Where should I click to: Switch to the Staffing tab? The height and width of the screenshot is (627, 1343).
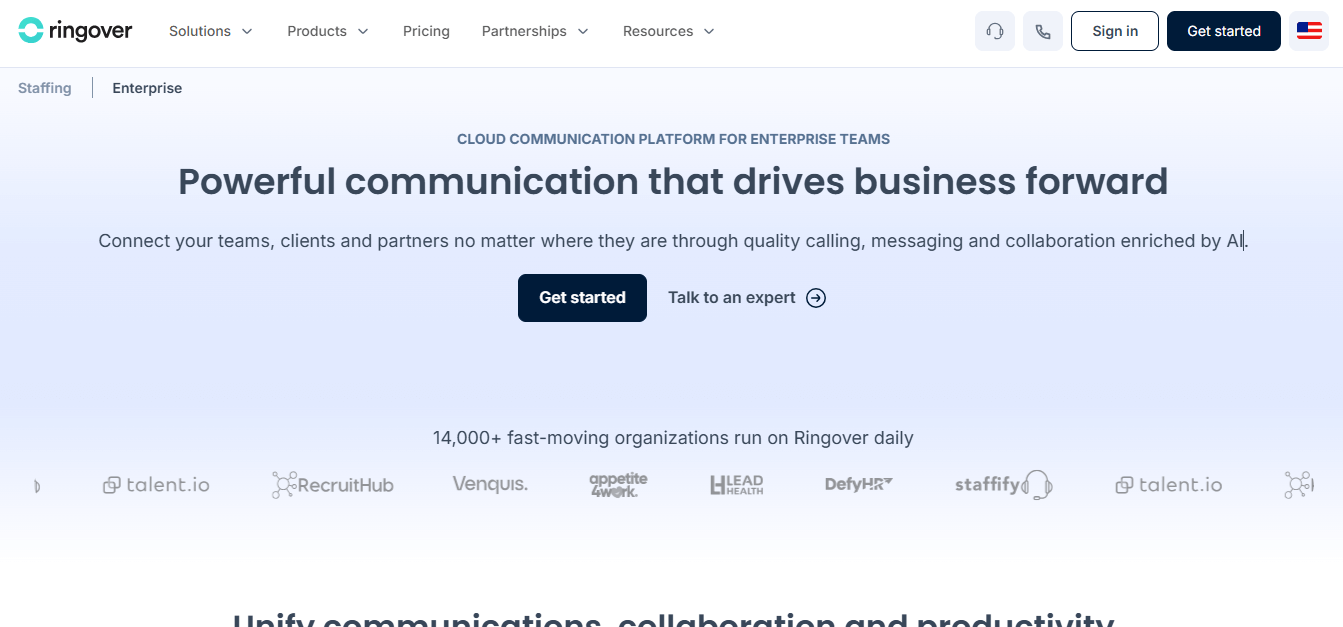(x=45, y=88)
